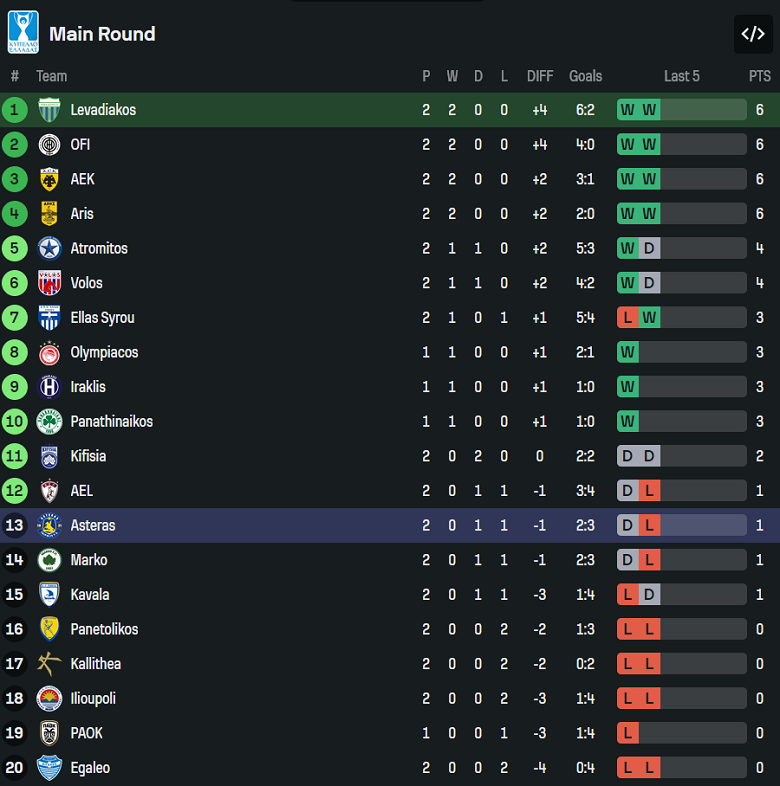Image resolution: width=780 pixels, height=786 pixels.
Task: Click the DIFF column header
Action: [540, 76]
